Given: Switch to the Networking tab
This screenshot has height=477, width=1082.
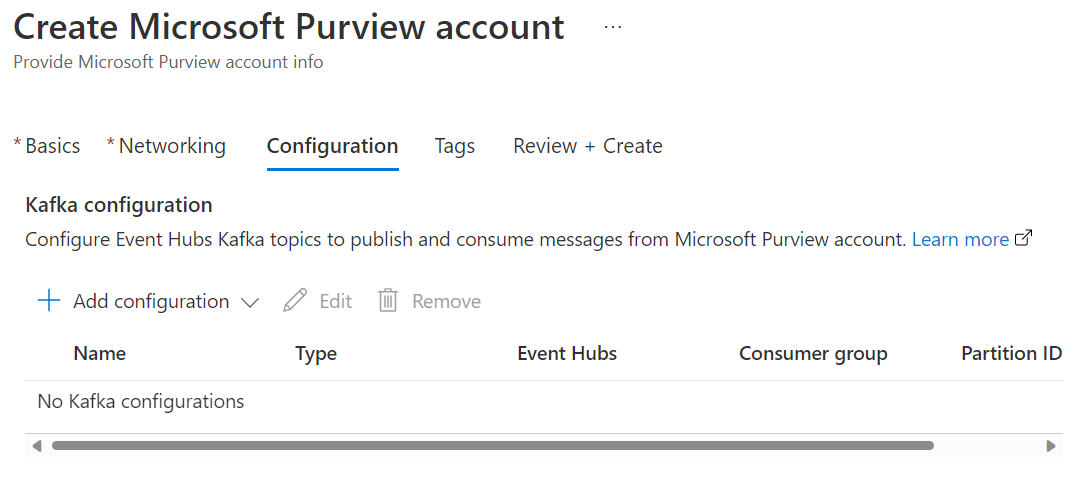Looking at the screenshot, I should tap(166, 146).
